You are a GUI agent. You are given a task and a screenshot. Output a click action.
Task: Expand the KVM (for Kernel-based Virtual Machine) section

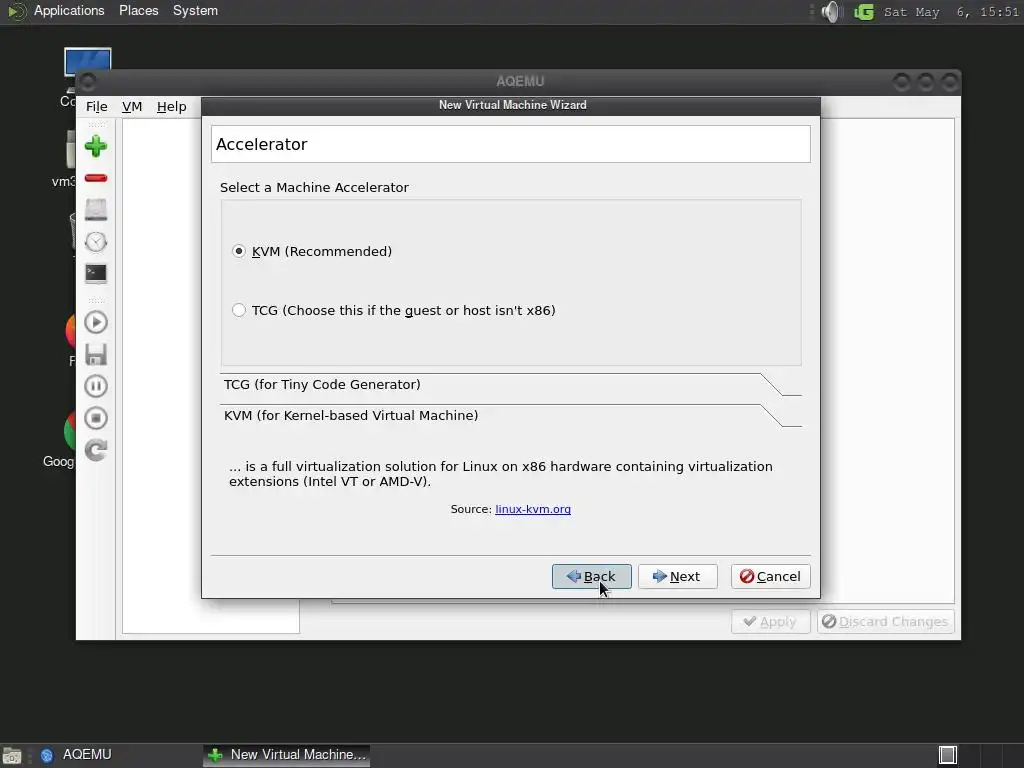511,415
